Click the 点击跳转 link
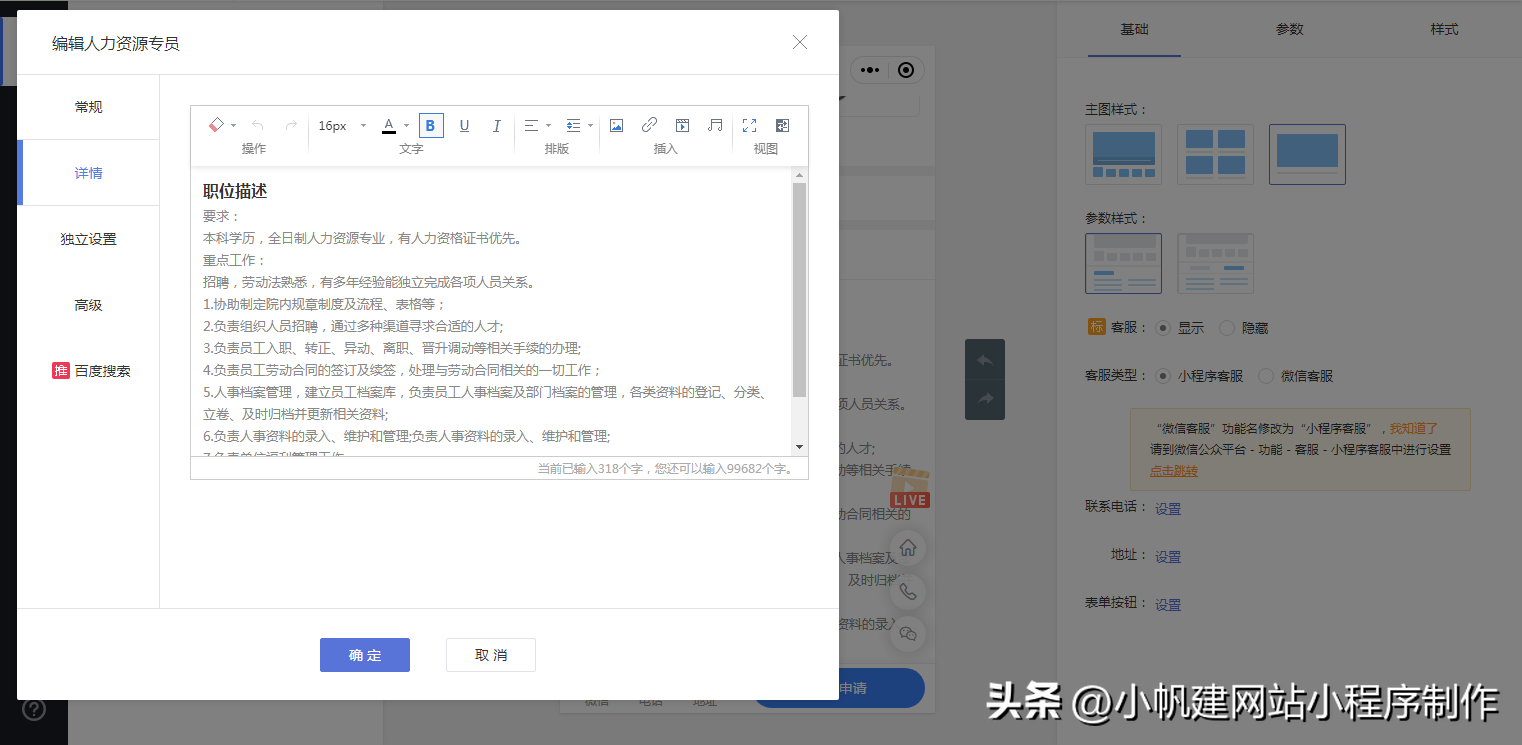 1174,470
